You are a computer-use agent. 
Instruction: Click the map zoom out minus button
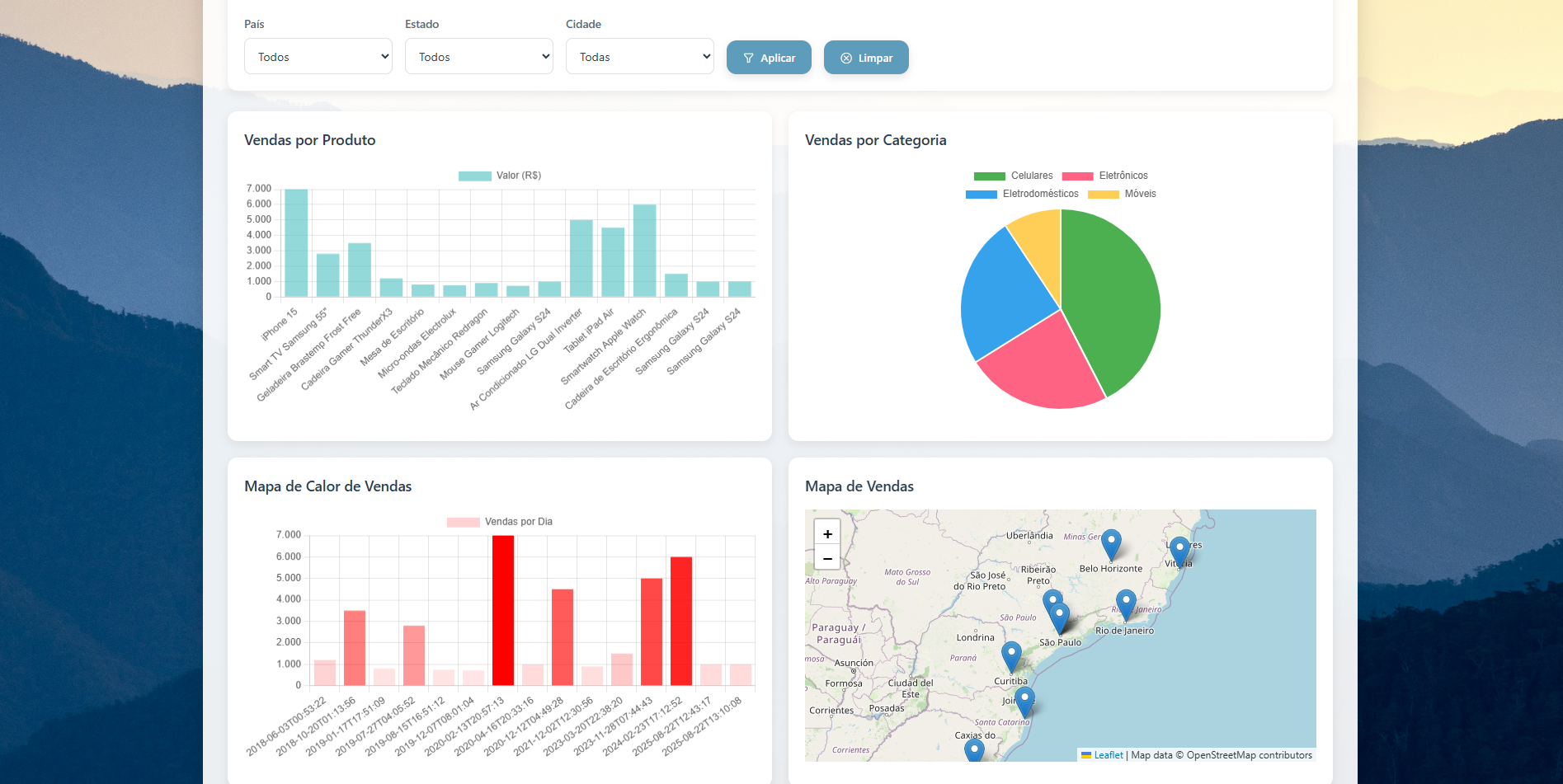coord(827,558)
